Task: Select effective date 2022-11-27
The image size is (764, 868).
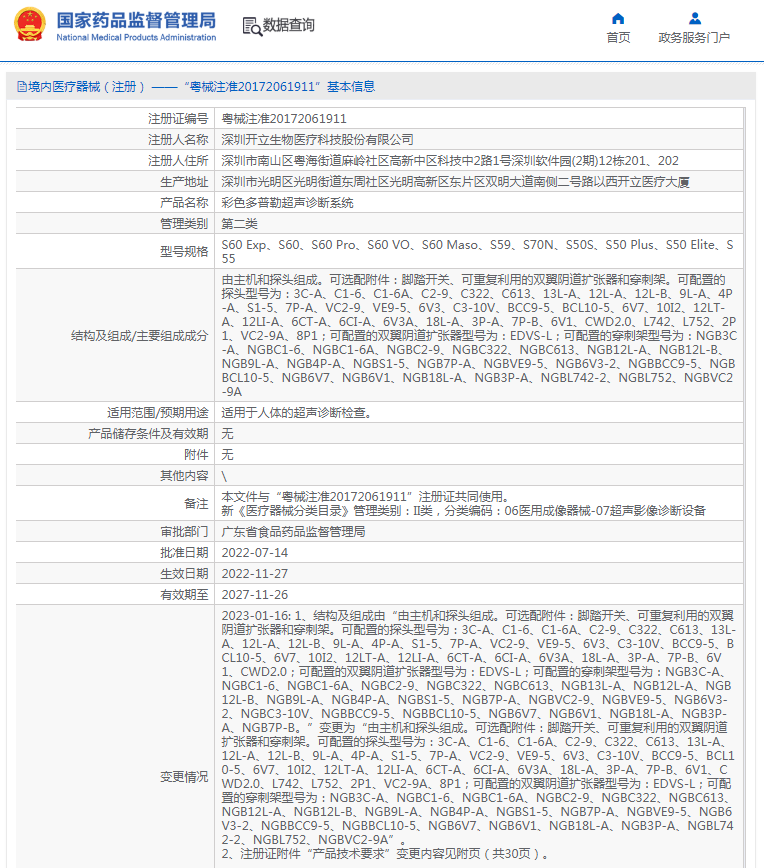Action: pyautogui.click(x=255, y=574)
